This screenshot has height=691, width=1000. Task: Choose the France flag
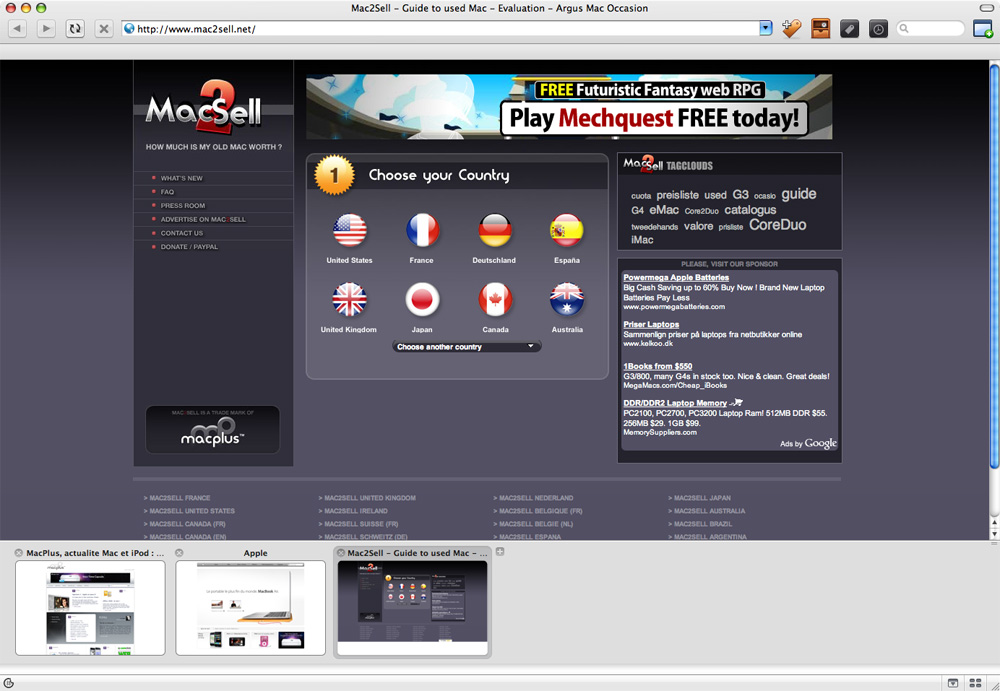[422, 230]
